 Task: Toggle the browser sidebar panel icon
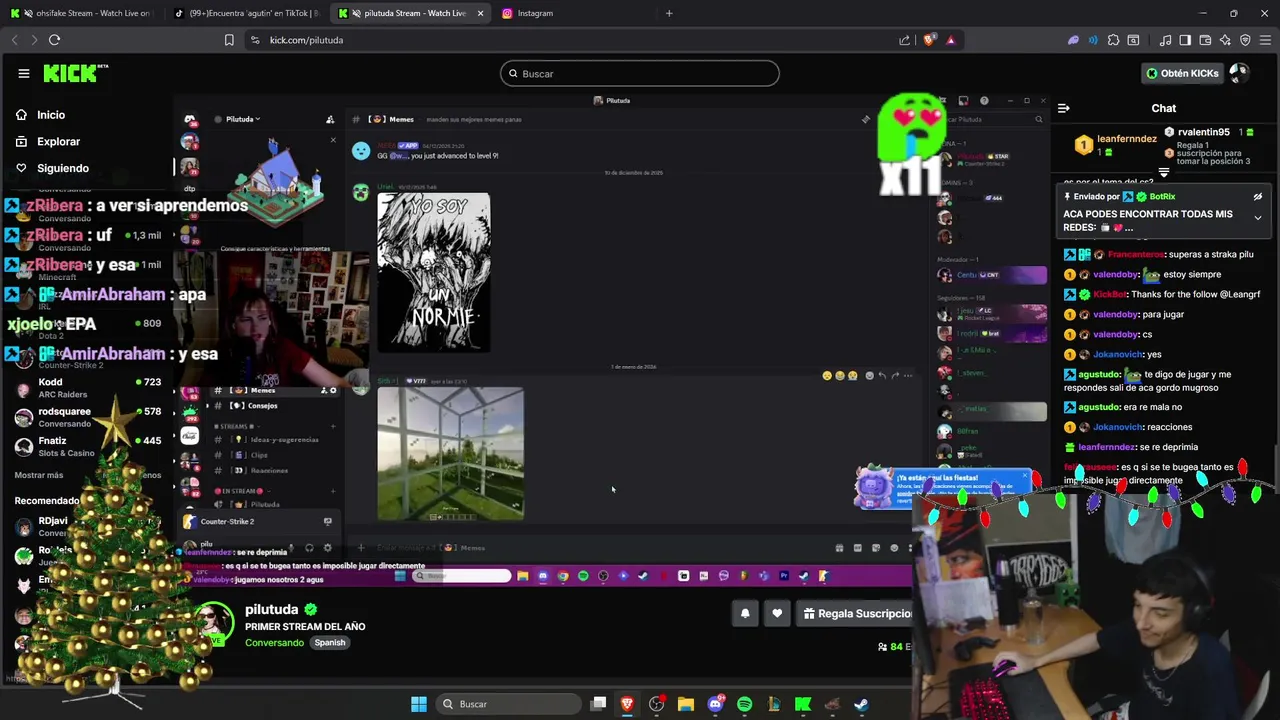pyautogui.click(x=1185, y=40)
